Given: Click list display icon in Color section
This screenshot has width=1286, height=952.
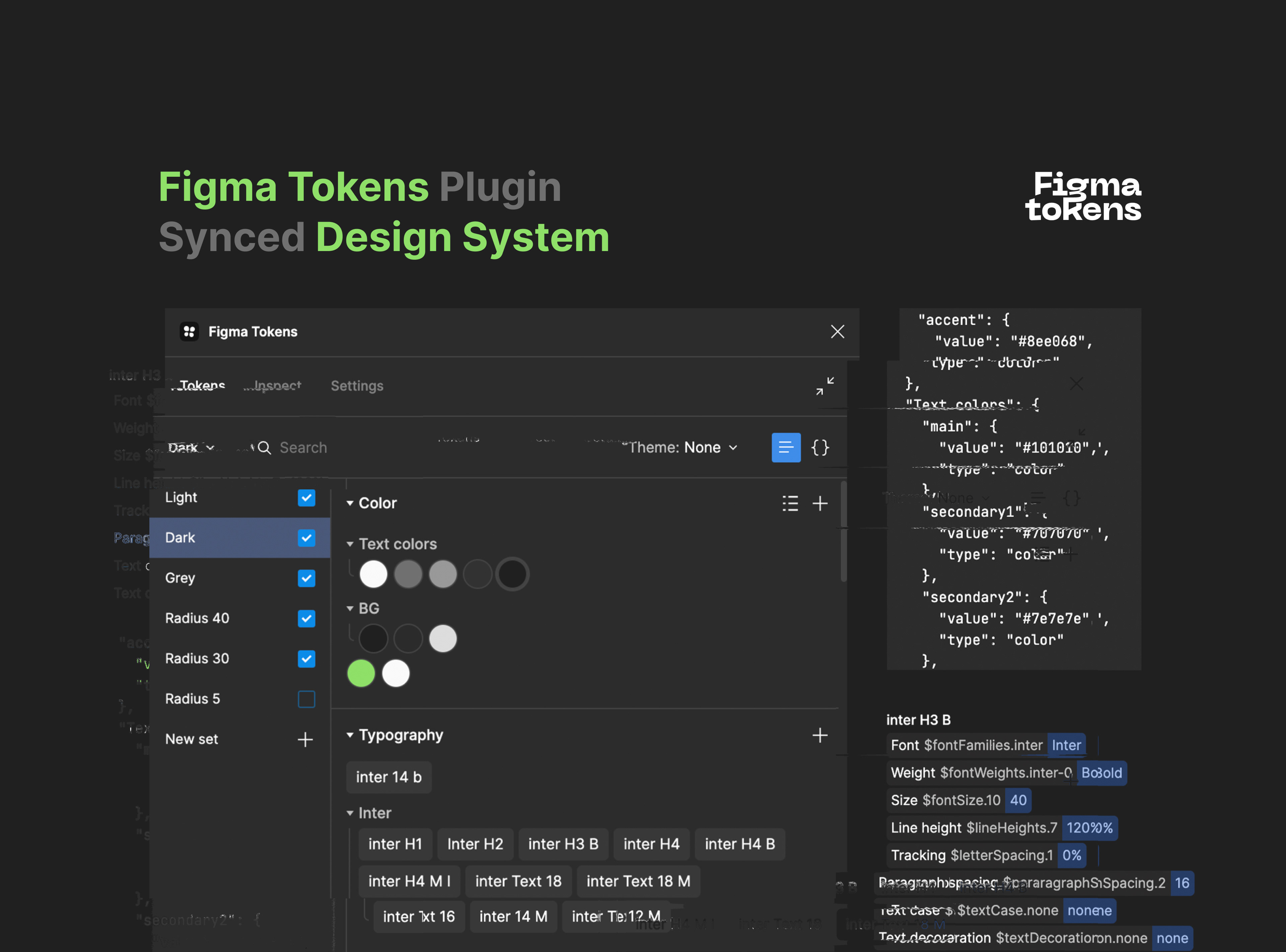Looking at the screenshot, I should point(790,503).
